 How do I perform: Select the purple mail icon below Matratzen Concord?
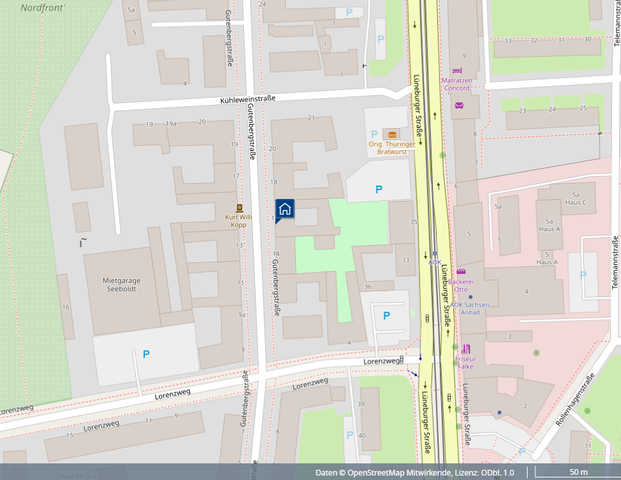(459, 104)
